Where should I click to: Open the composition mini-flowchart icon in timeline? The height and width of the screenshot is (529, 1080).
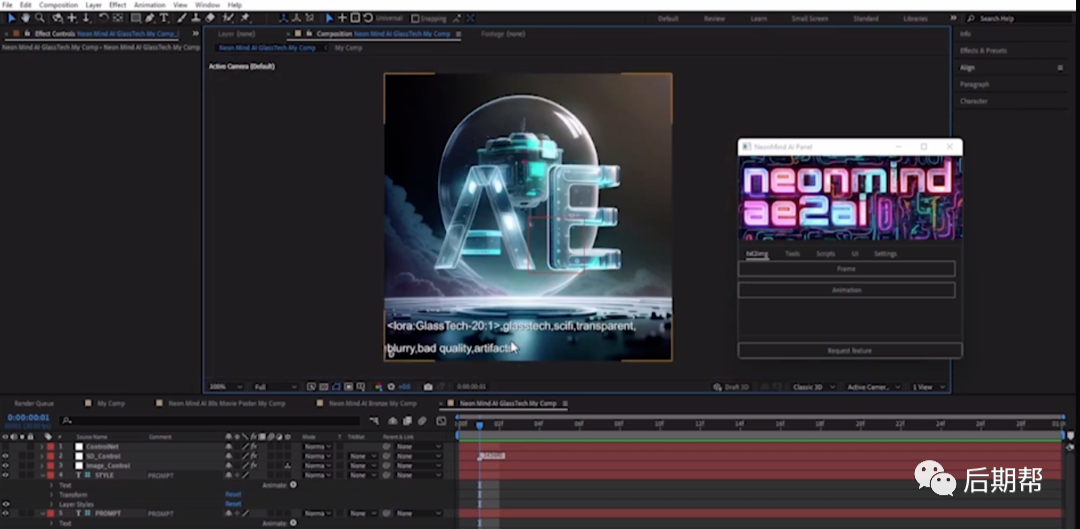(x=374, y=421)
